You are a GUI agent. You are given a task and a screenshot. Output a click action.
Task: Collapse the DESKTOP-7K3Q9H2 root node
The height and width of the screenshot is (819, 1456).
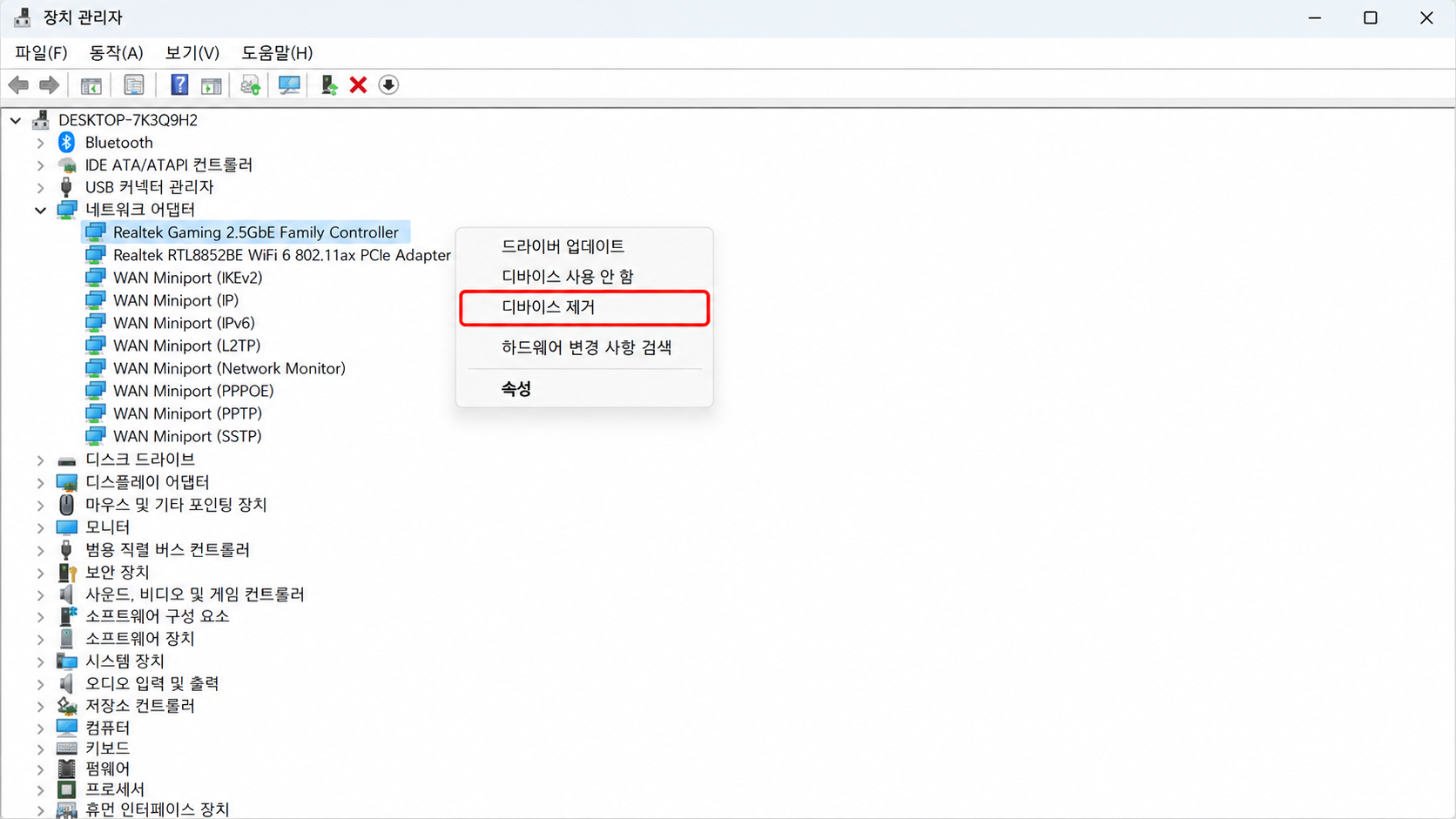point(16,120)
